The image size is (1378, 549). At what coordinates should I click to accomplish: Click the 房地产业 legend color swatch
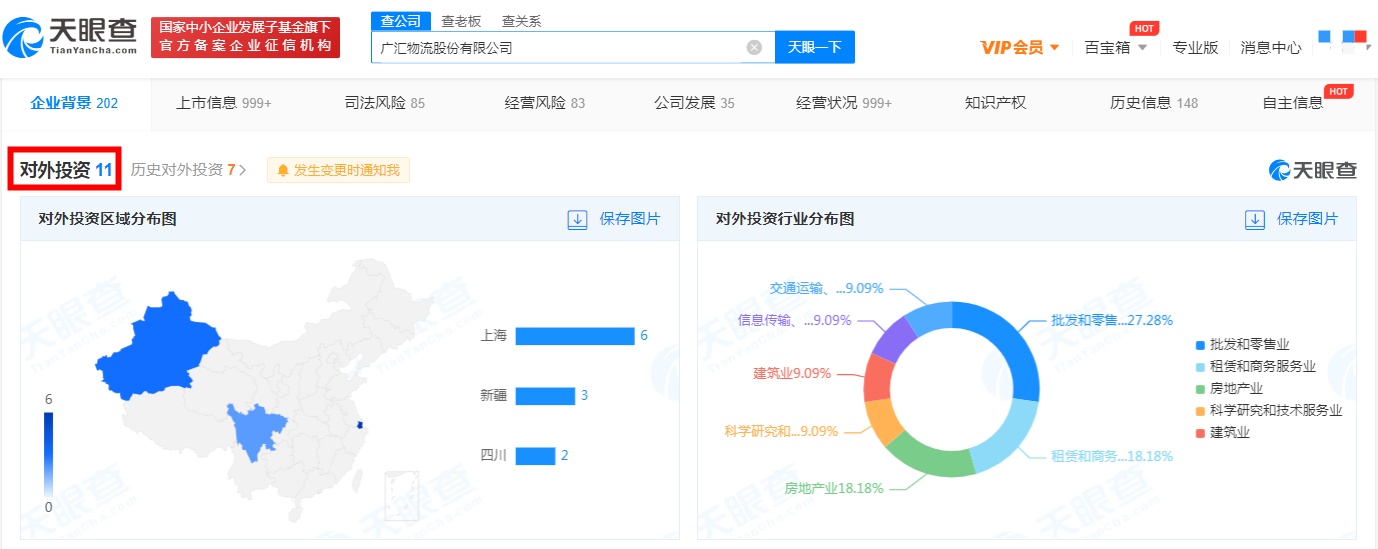click(1201, 388)
